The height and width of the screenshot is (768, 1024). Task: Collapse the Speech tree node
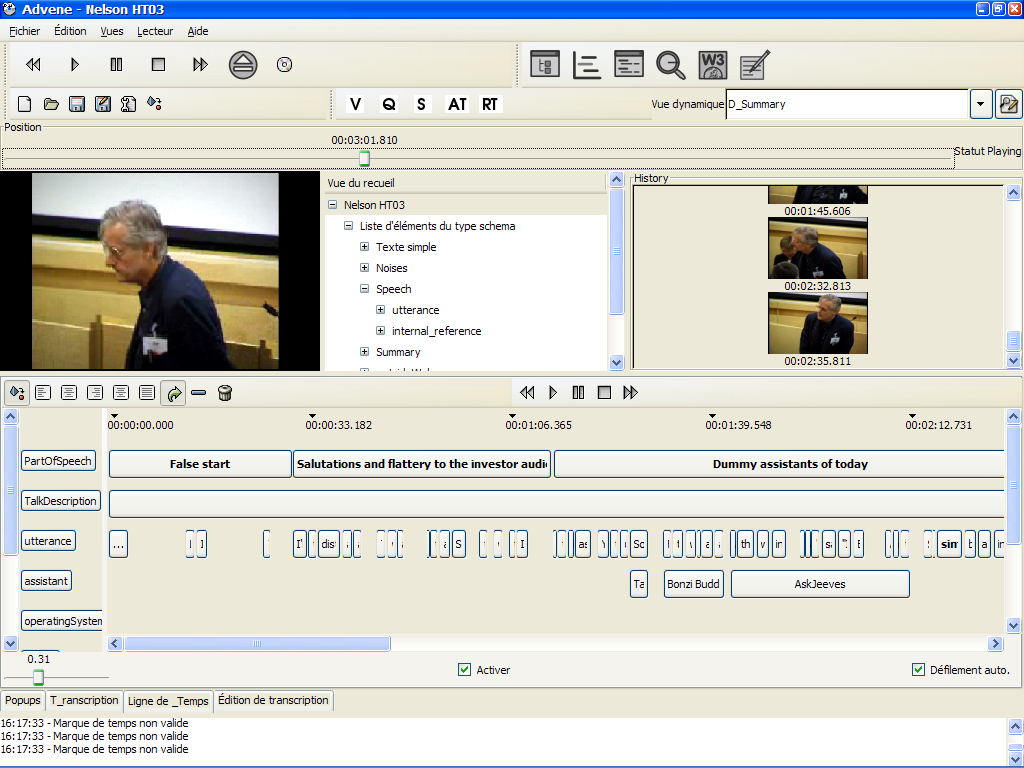pos(365,289)
